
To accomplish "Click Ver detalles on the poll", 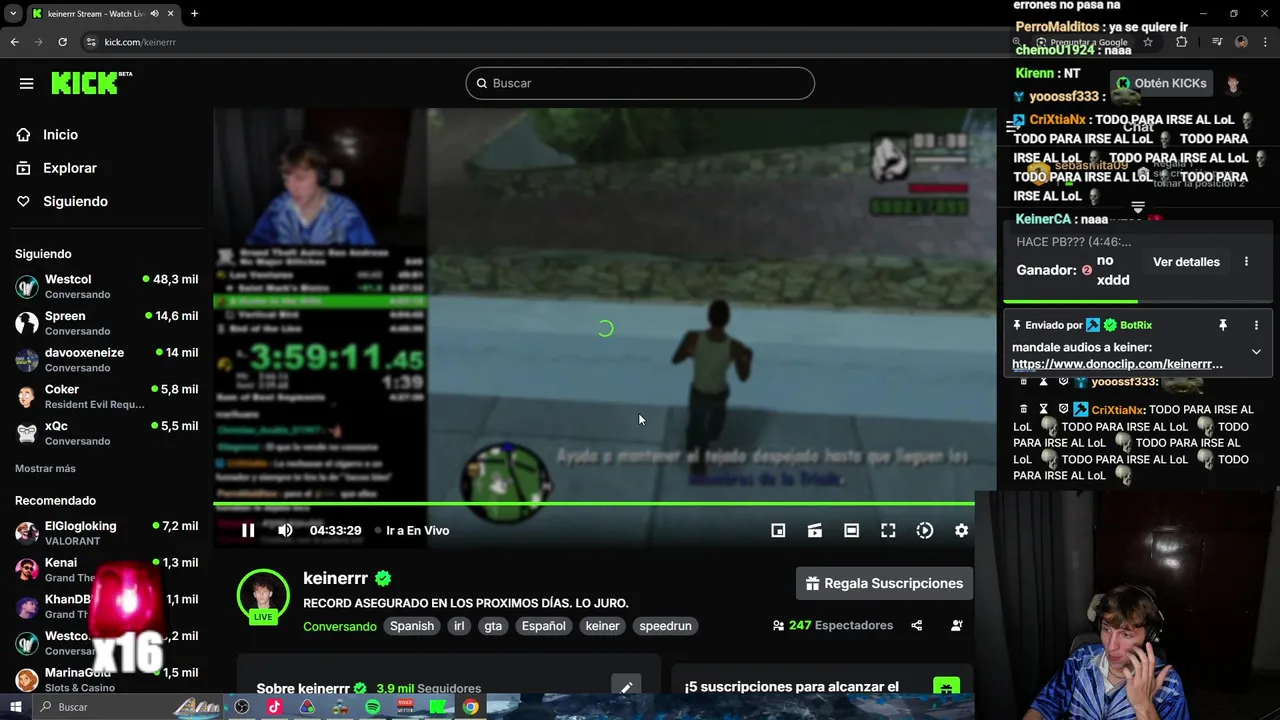I will coord(1186,262).
